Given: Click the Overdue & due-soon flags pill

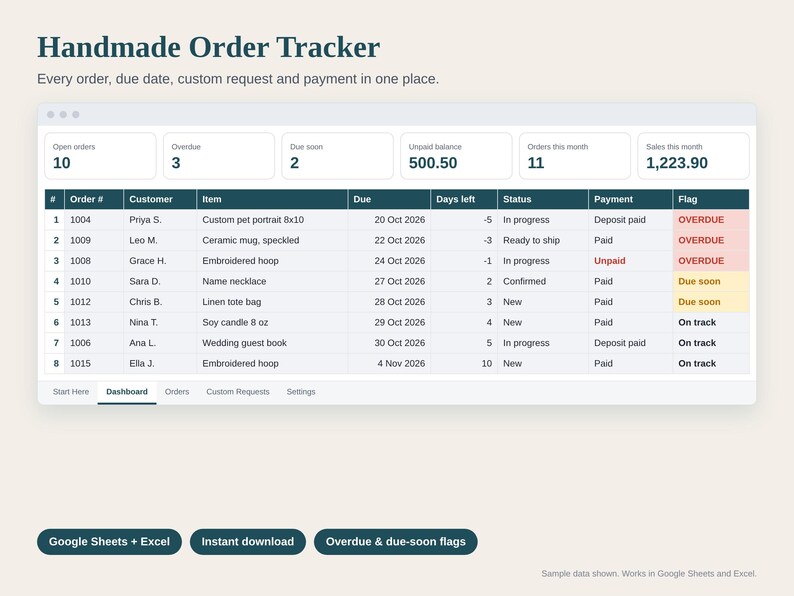Looking at the screenshot, I should [x=395, y=542].
